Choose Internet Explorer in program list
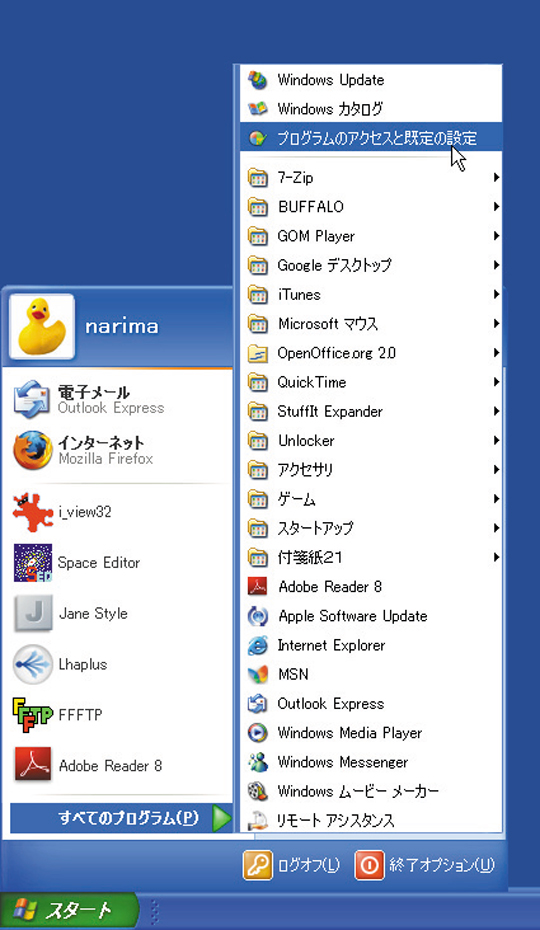 point(371,645)
